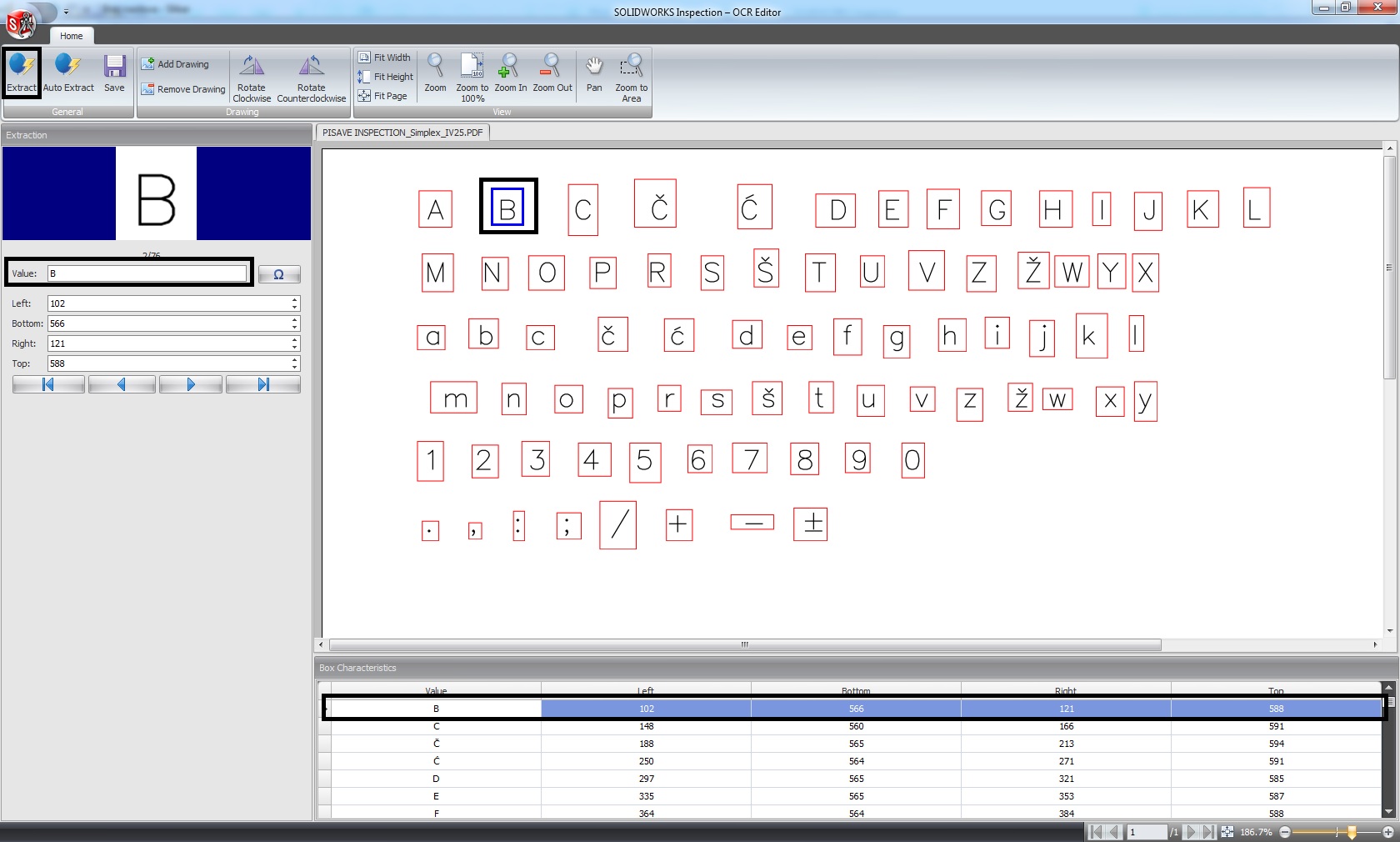Screen dimensions: 1400x842
Task: Jump to the last extracted character
Action: [263, 384]
